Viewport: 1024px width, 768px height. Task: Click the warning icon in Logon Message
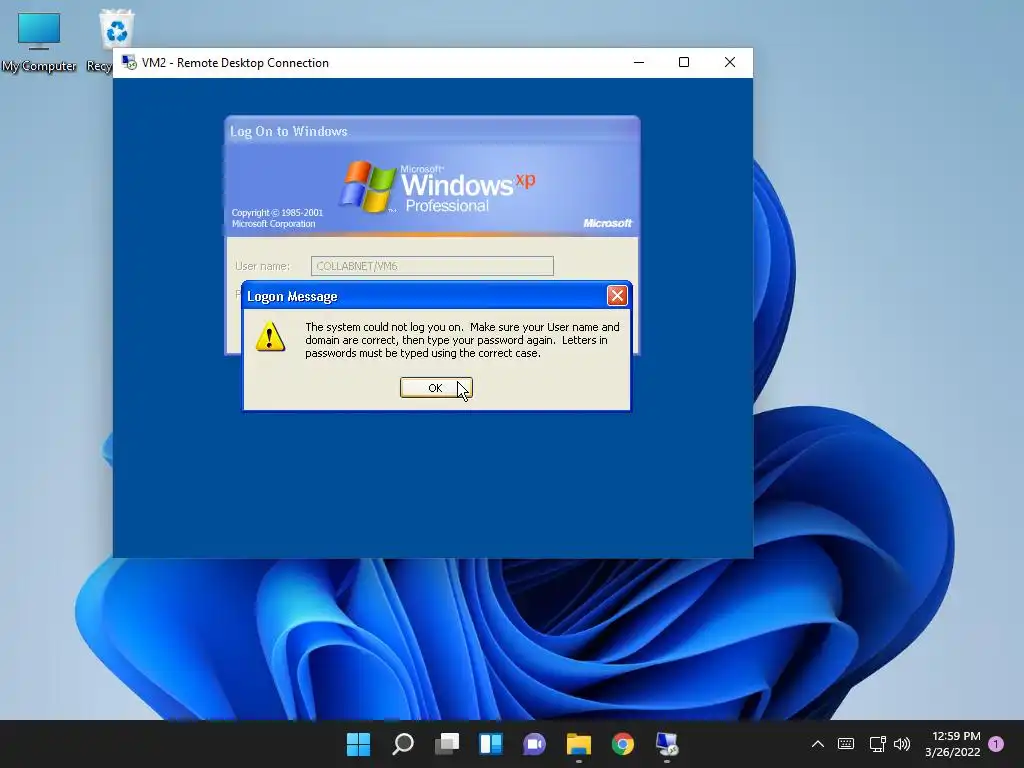270,336
